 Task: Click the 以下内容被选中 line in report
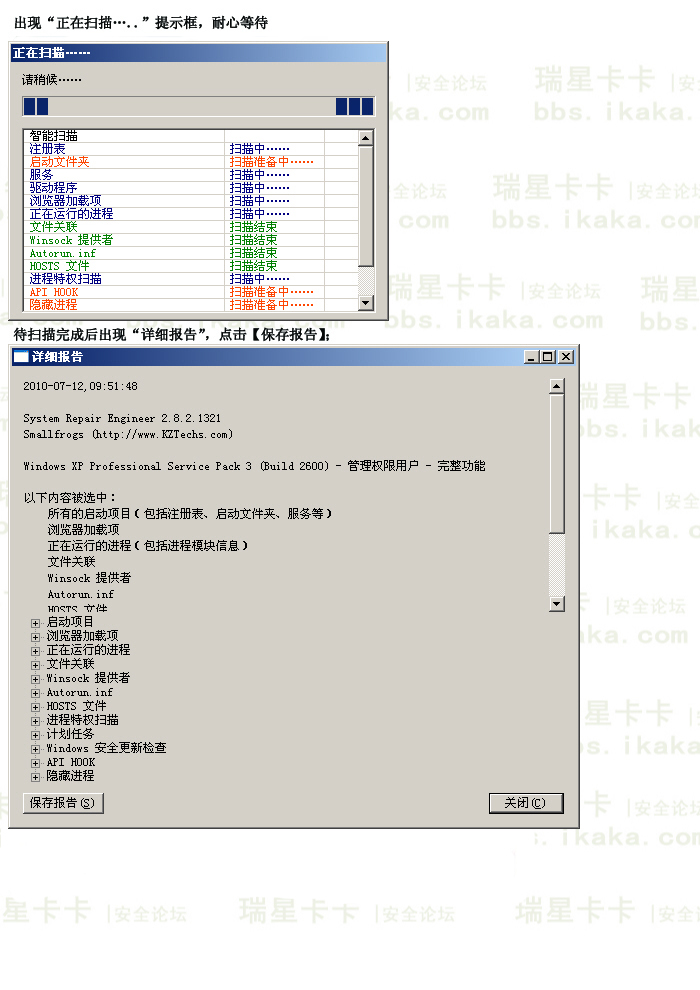[x=69, y=498]
